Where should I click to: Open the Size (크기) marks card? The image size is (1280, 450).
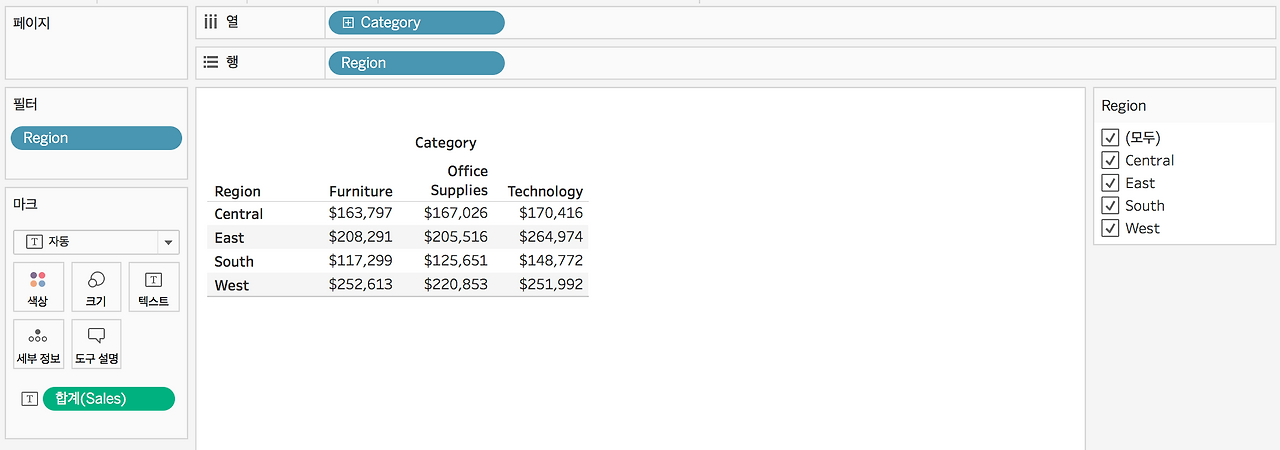[x=96, y=287]
